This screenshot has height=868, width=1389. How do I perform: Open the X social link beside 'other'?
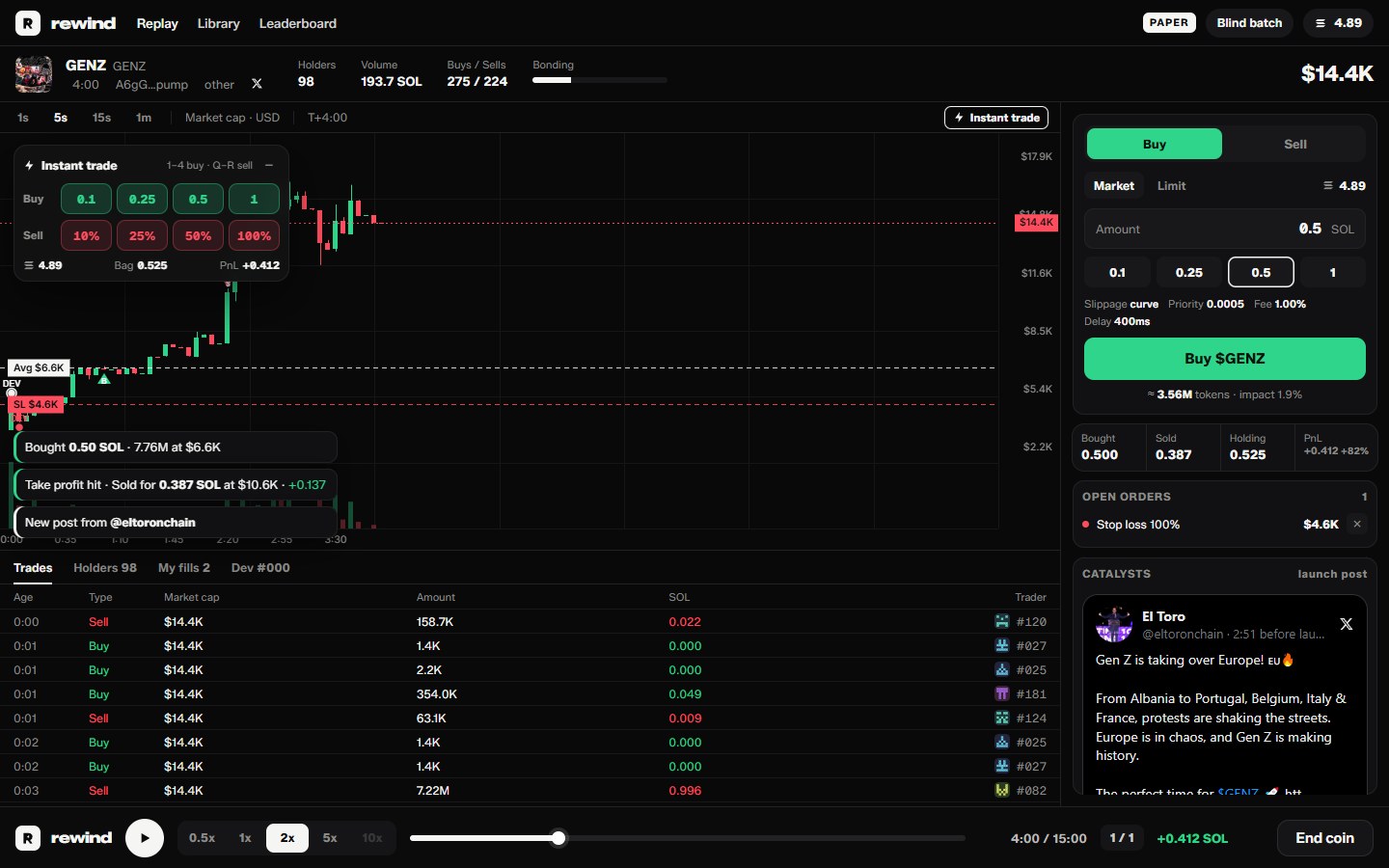tap(257, 84)
